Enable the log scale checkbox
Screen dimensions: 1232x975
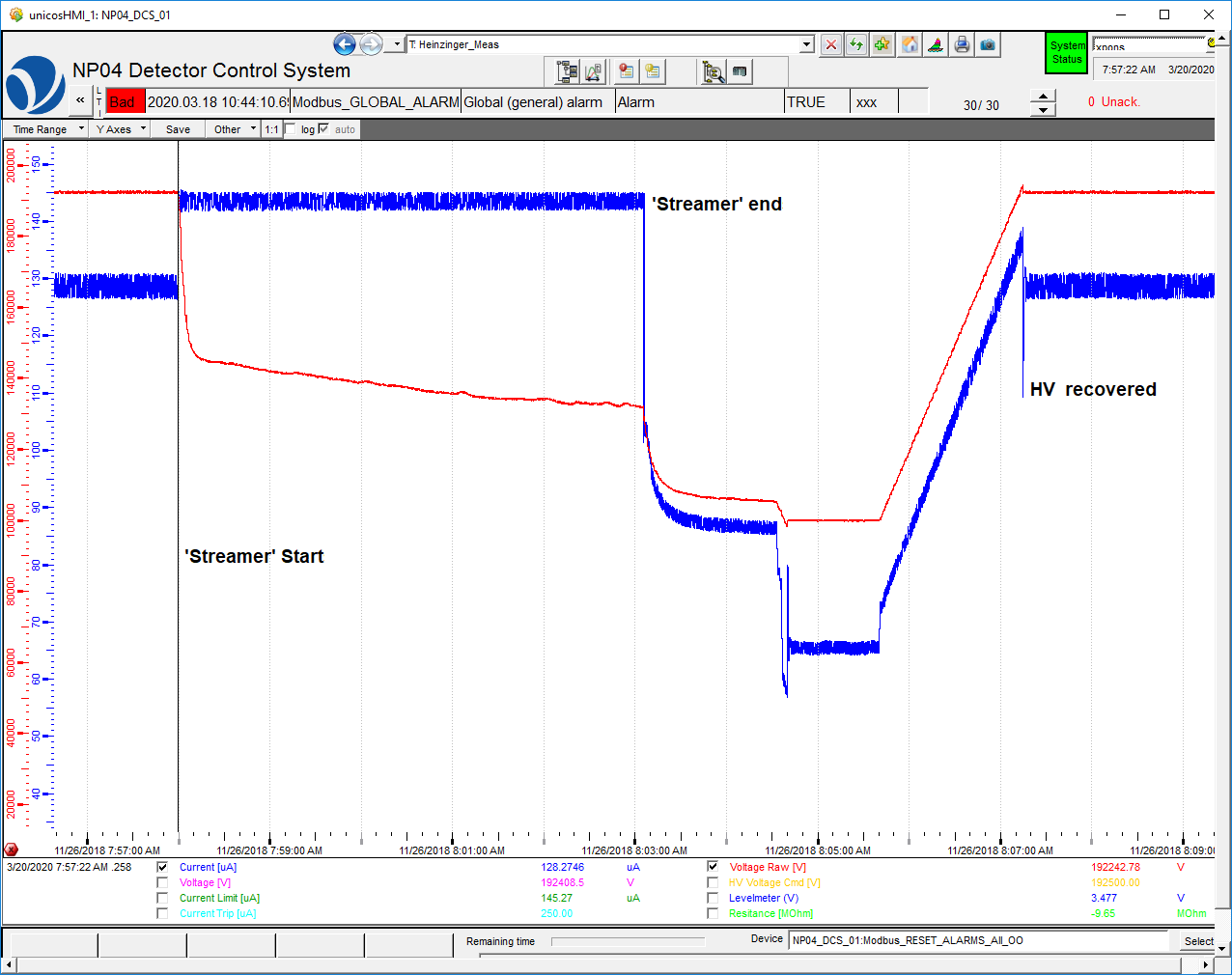(291, 129)
